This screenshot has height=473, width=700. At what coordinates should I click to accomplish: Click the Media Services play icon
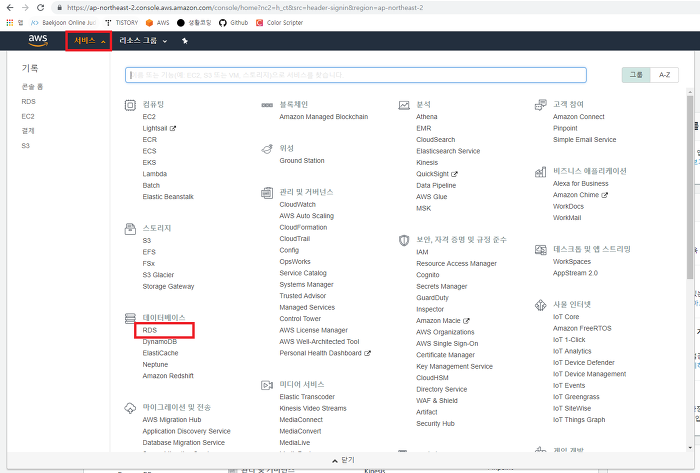coord(267,385)
